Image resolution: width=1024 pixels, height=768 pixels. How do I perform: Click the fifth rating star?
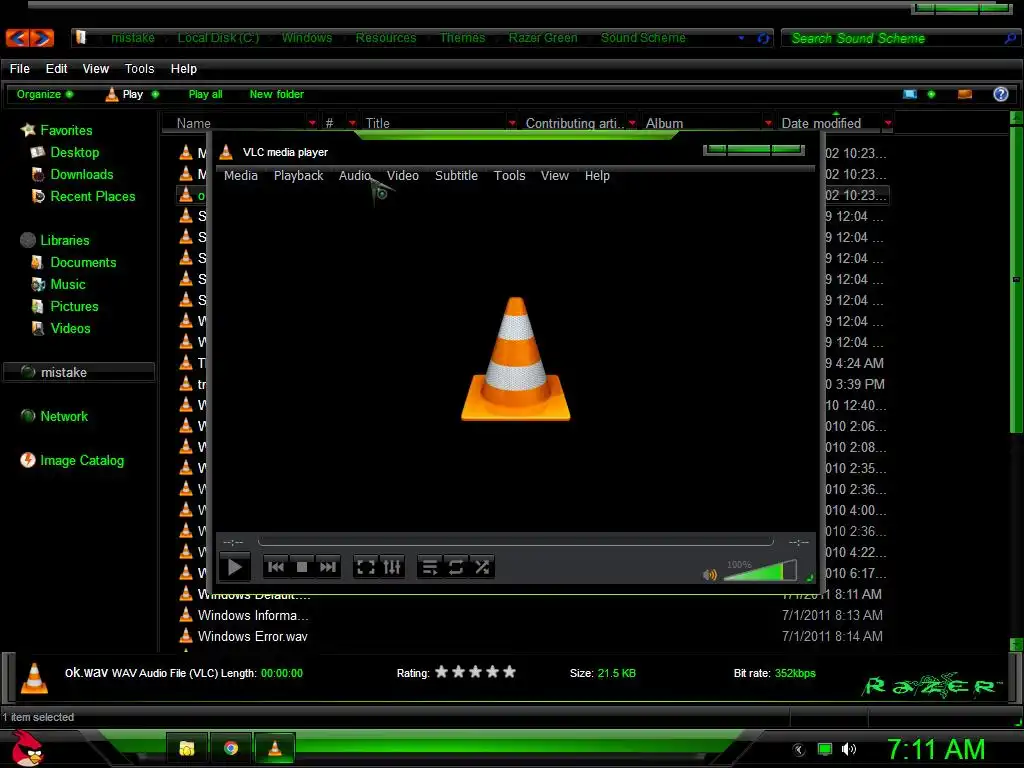(509, 672)
